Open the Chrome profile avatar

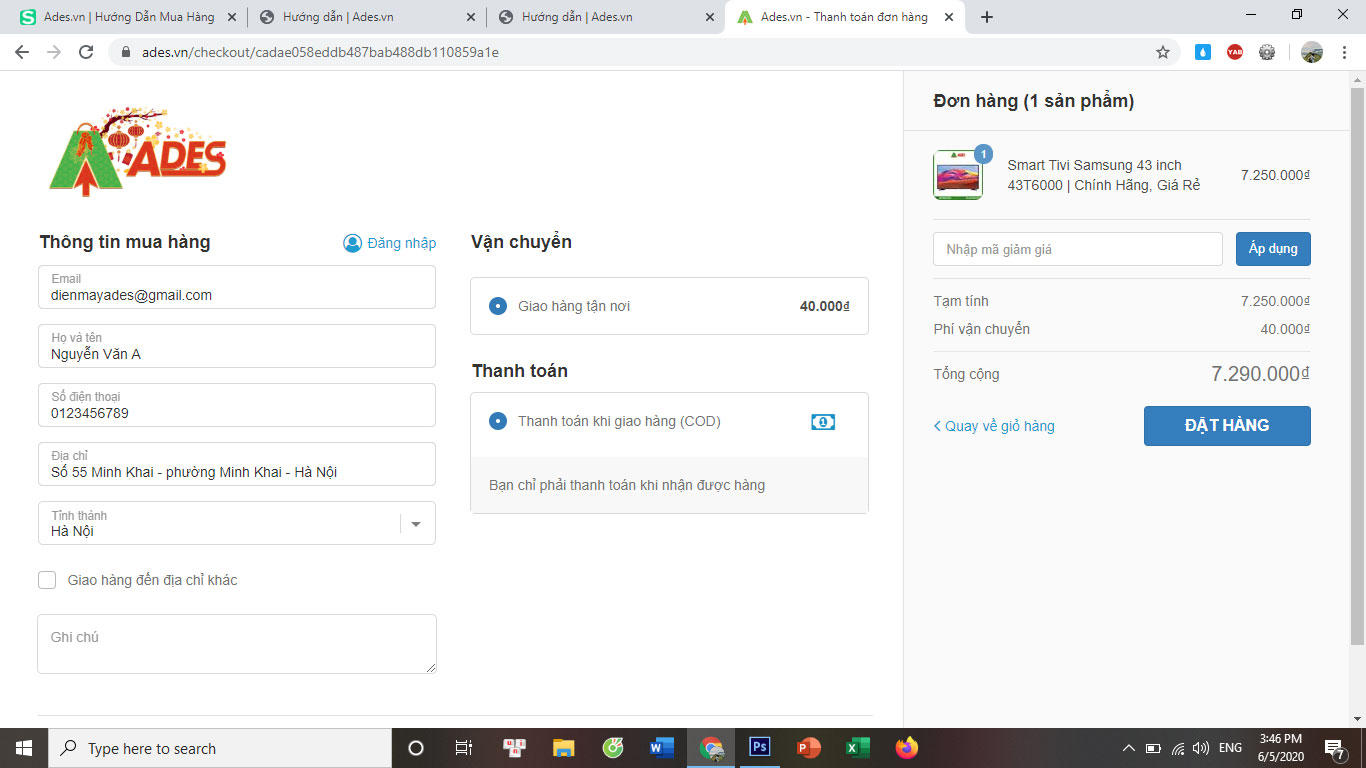tap(1312, 52)
